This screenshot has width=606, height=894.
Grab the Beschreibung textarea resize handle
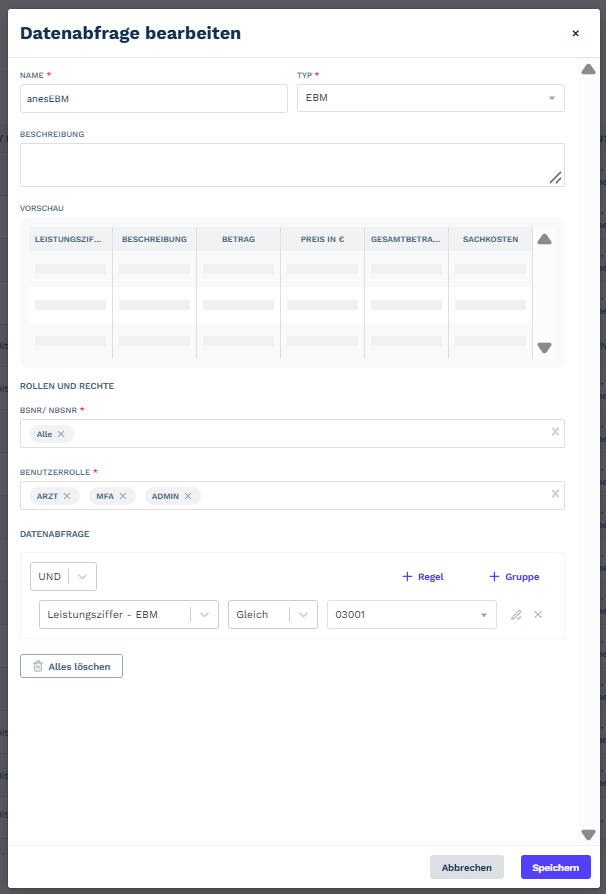tap(555, 178)
